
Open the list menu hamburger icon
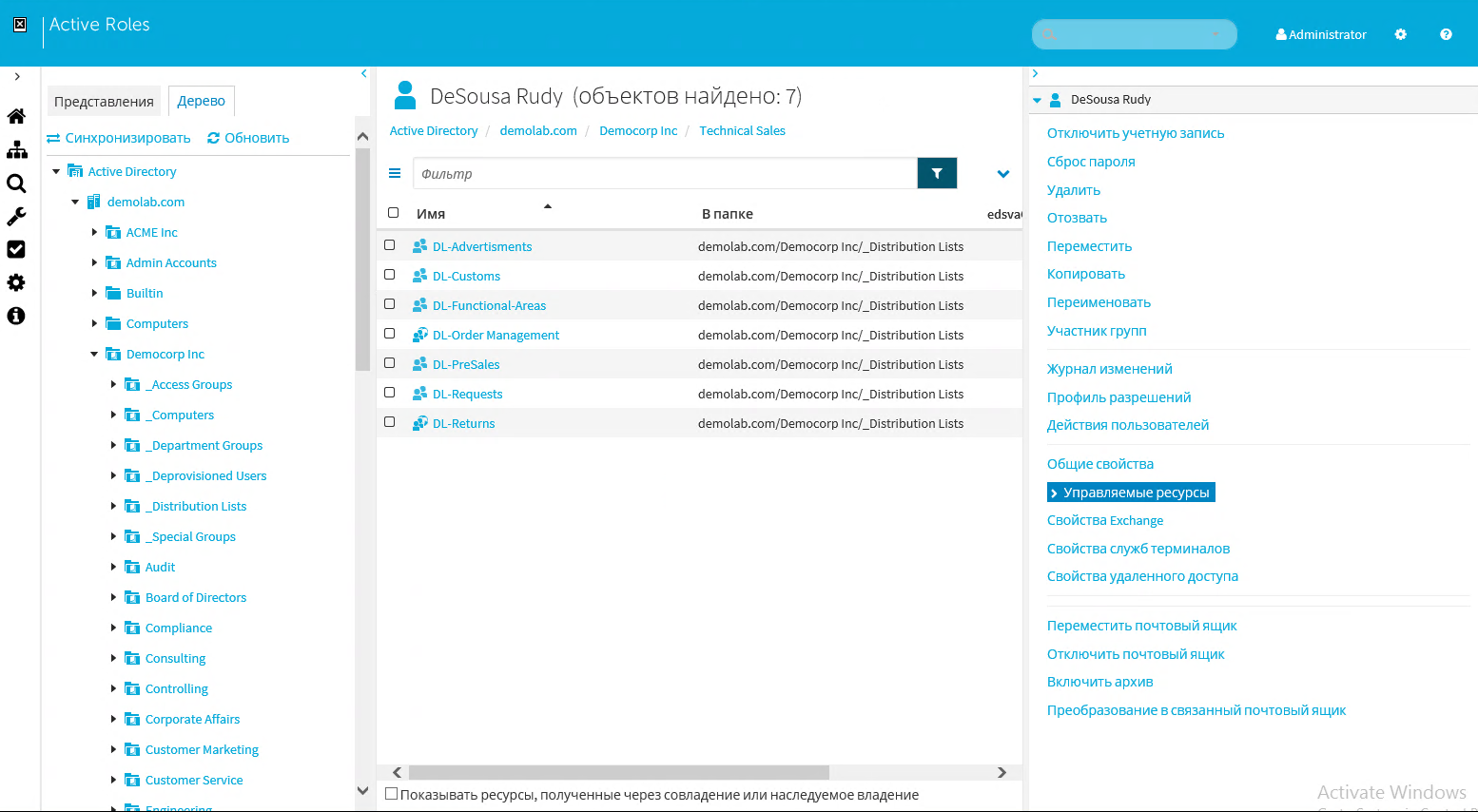395,173
